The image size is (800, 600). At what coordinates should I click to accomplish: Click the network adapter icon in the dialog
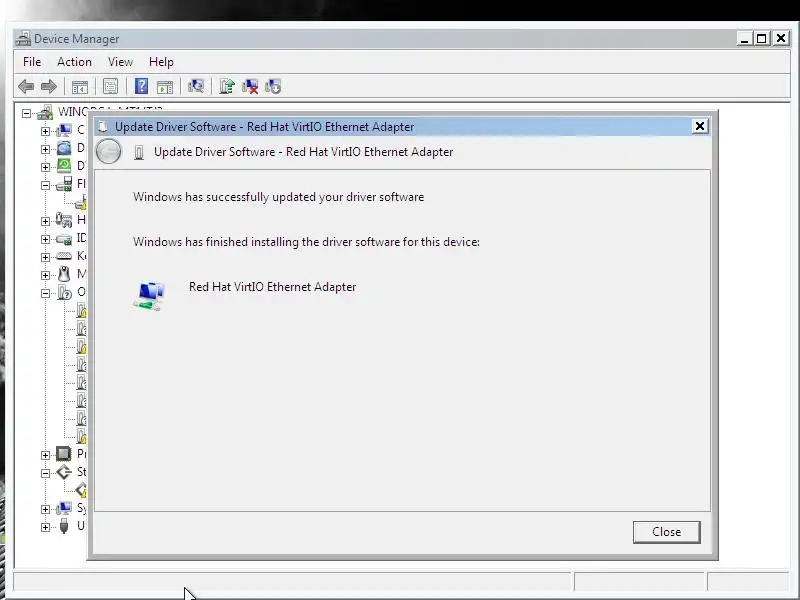tap(149, 296)
